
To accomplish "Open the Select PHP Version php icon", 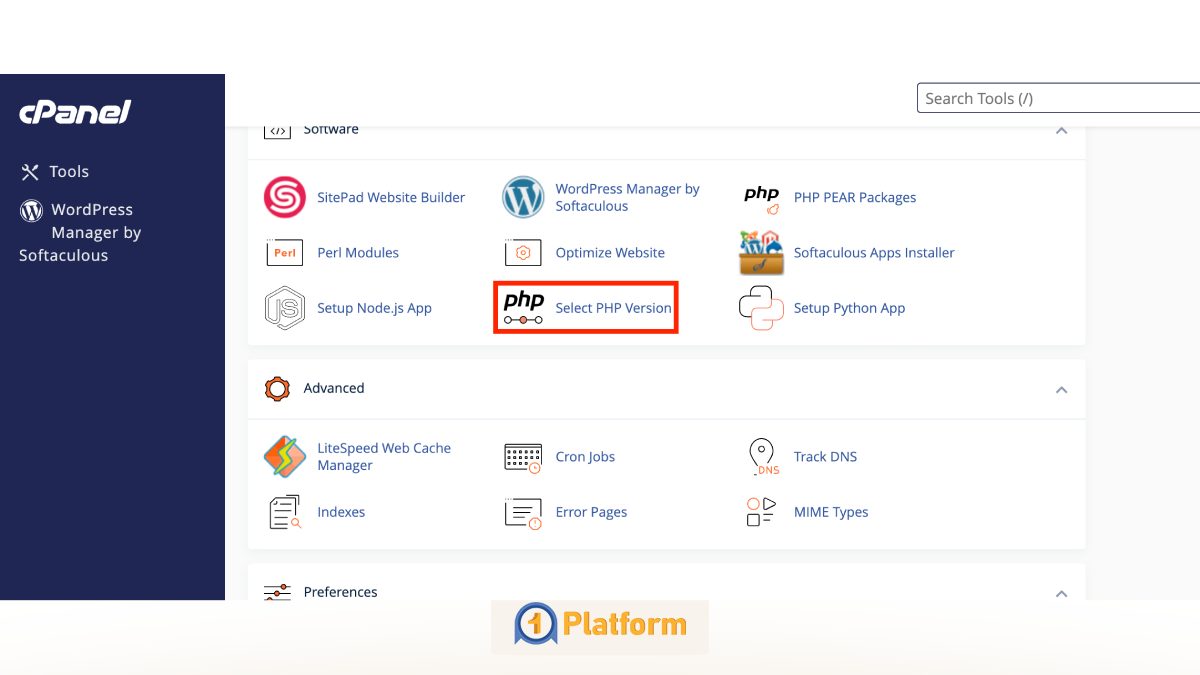I will pos(523,308).
